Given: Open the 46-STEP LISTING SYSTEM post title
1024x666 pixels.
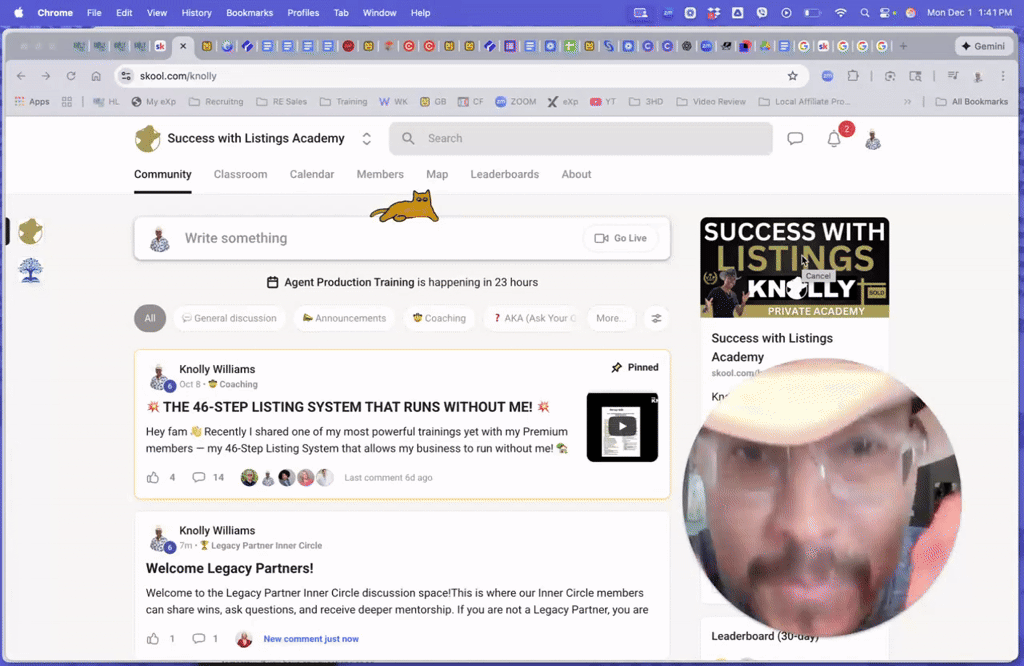Looking at the screenshot, I should pos(347,407).
